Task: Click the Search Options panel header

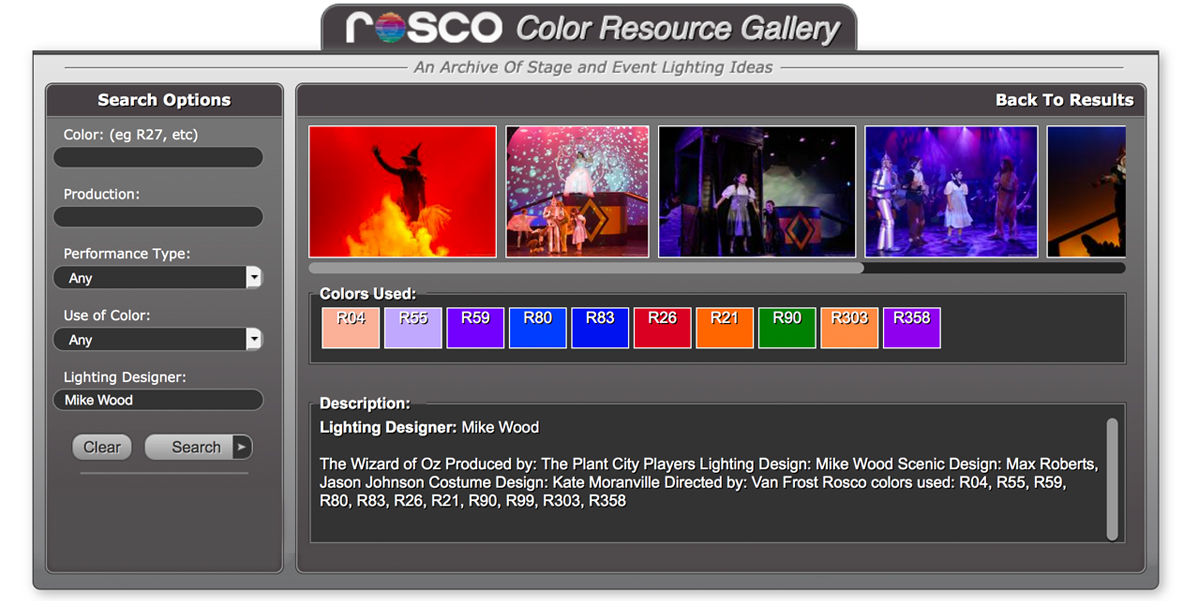Action: pyautogui.click(x=164, y=100)
